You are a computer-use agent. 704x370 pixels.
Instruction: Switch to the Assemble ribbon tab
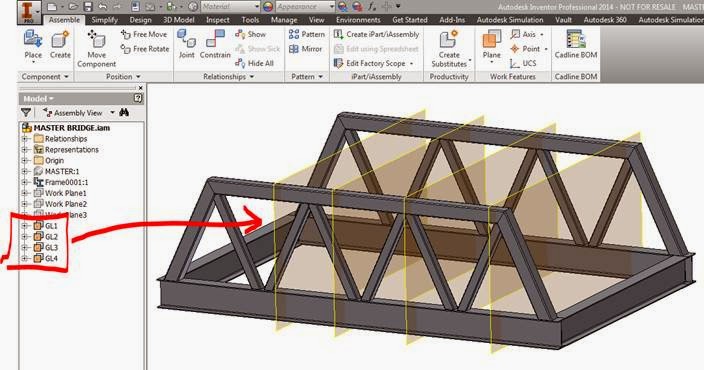click(x=64, y=20)
